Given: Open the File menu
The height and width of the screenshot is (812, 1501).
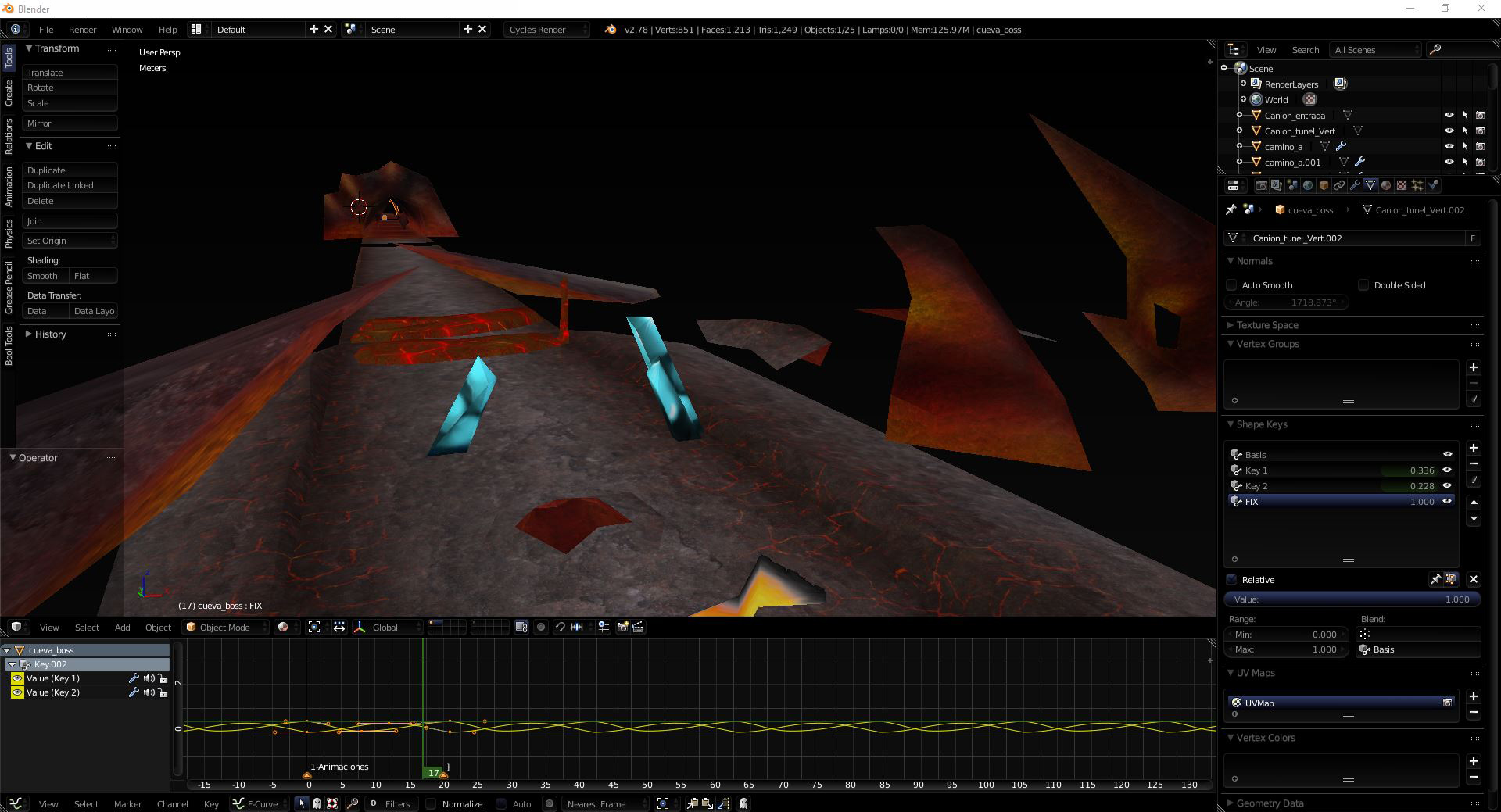Looking at the screenshot, I should (x=46, y=30).
